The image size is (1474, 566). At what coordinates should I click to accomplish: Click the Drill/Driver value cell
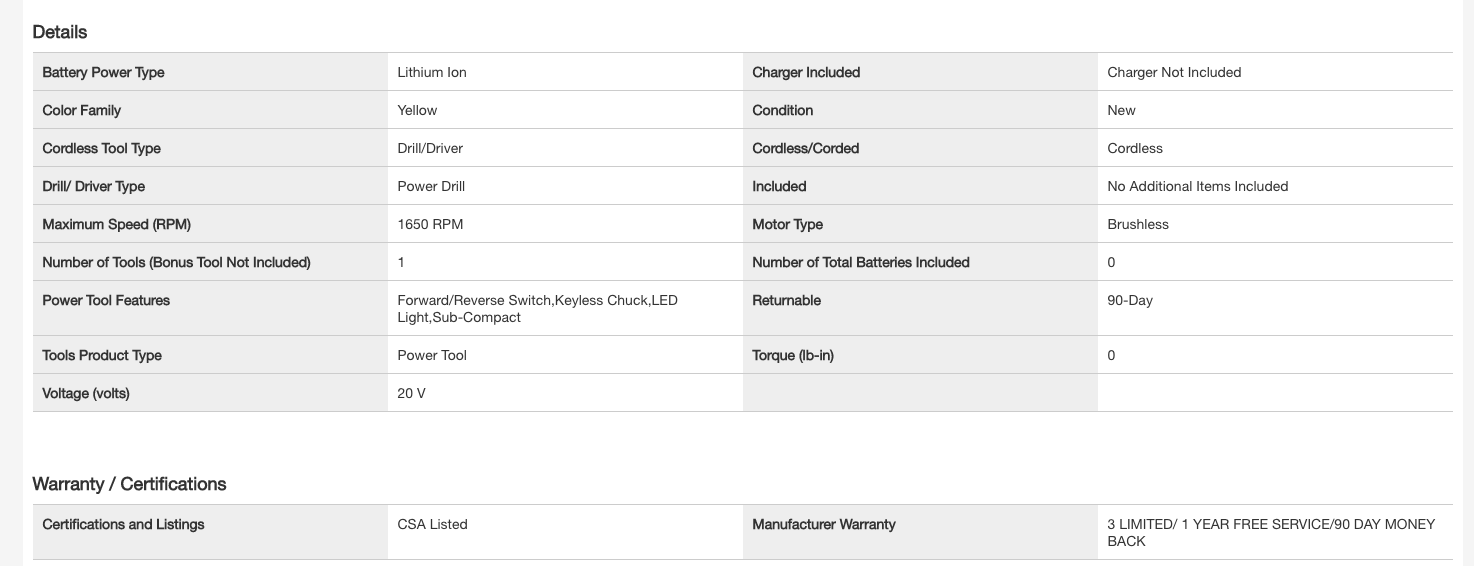tap(430, 148)
